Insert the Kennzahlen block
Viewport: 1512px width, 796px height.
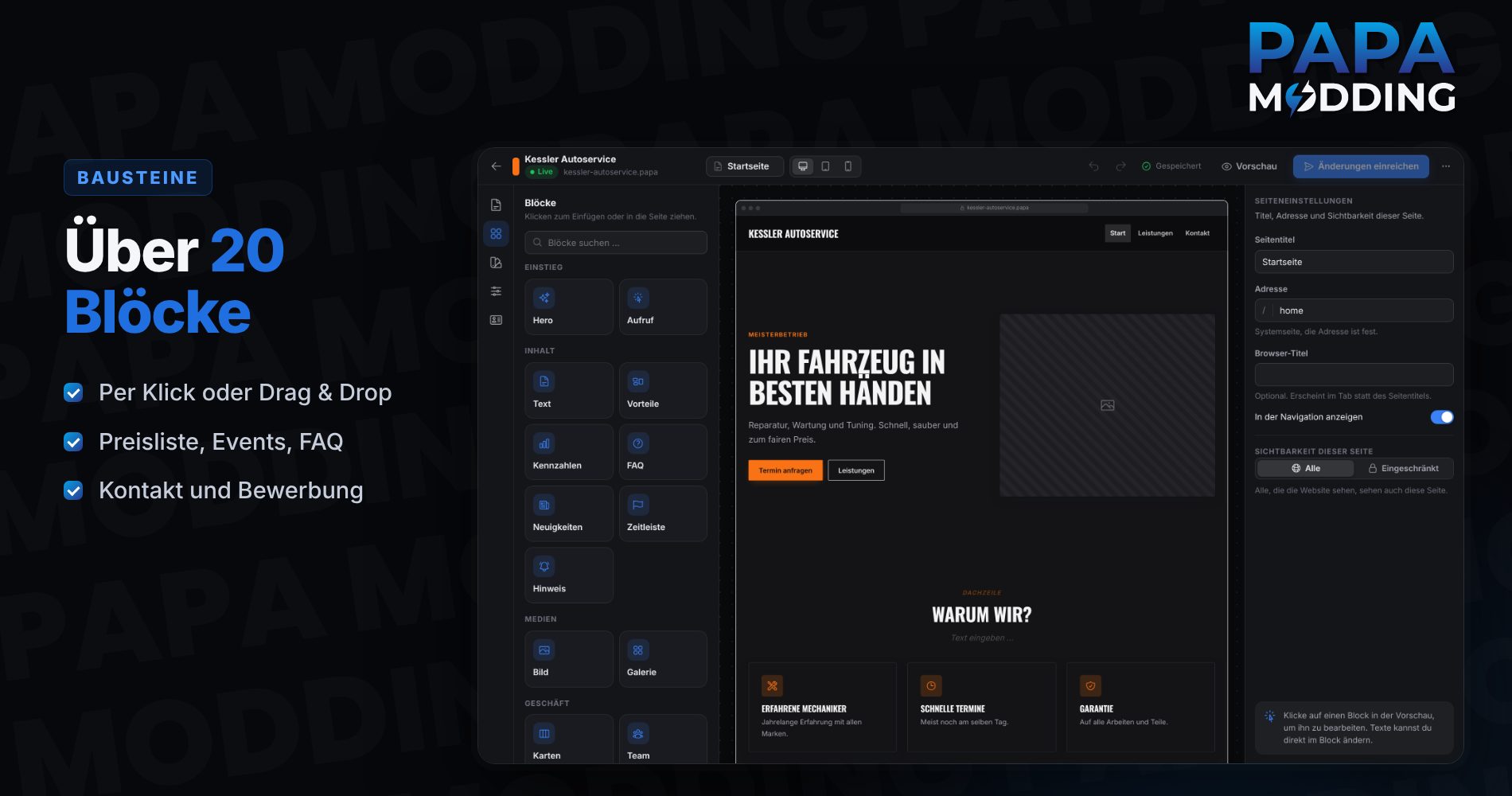click(569, 452)
